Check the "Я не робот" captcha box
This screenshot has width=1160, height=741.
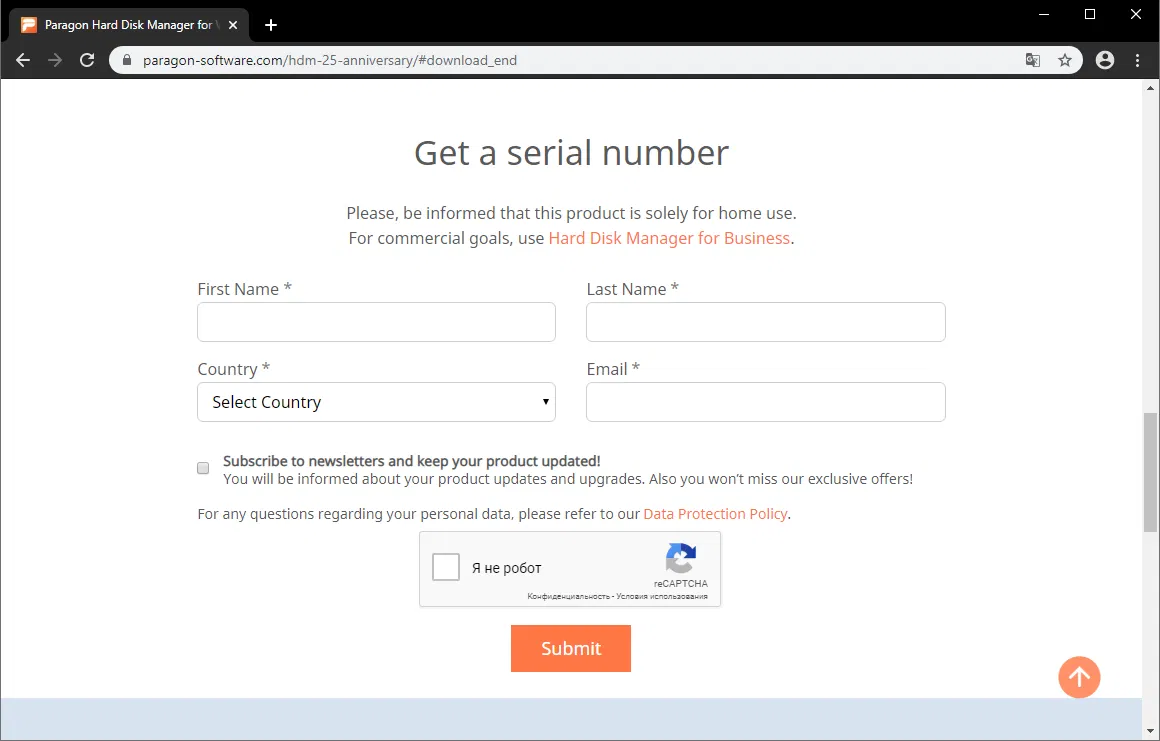[446, 567]
